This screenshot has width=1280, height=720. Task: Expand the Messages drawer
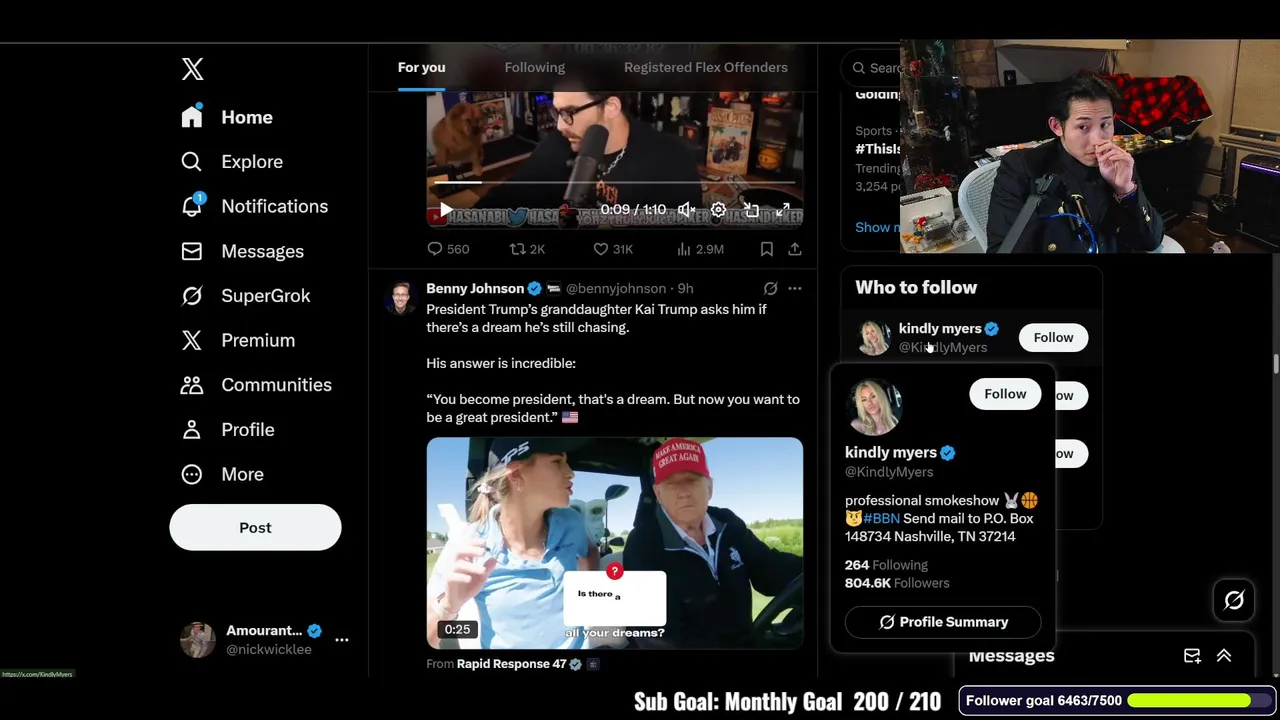[1224, 656]
